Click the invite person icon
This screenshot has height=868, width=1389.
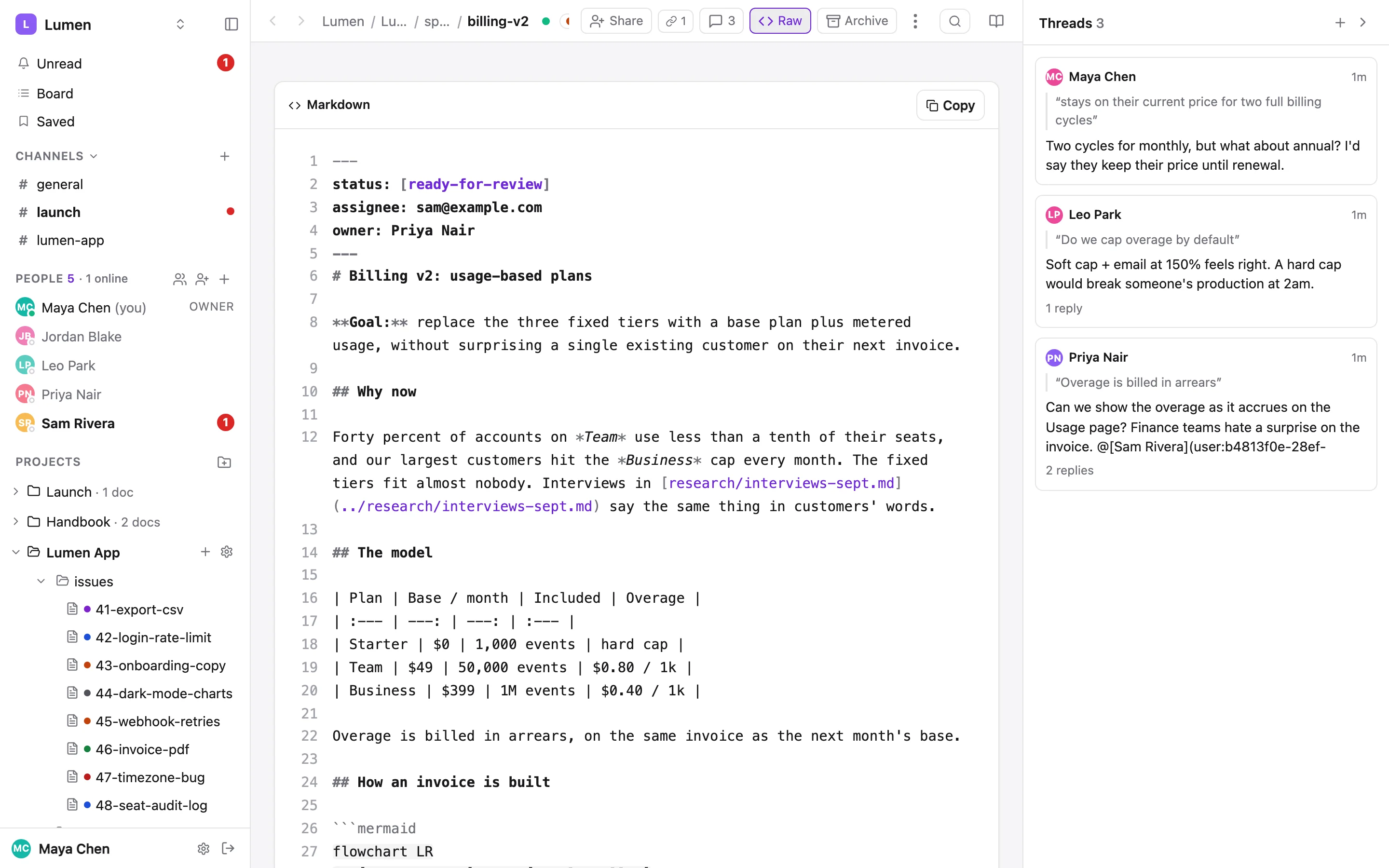click(202, 279)
